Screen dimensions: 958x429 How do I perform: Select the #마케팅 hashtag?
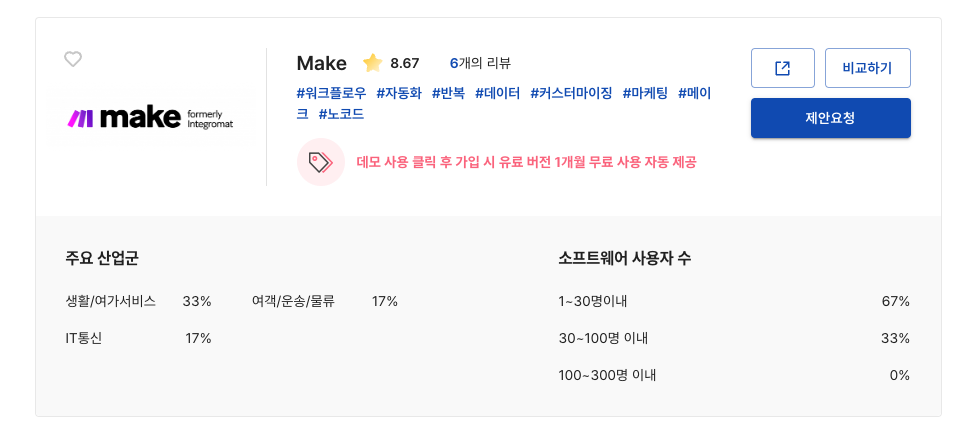click(x=644, y=93)
